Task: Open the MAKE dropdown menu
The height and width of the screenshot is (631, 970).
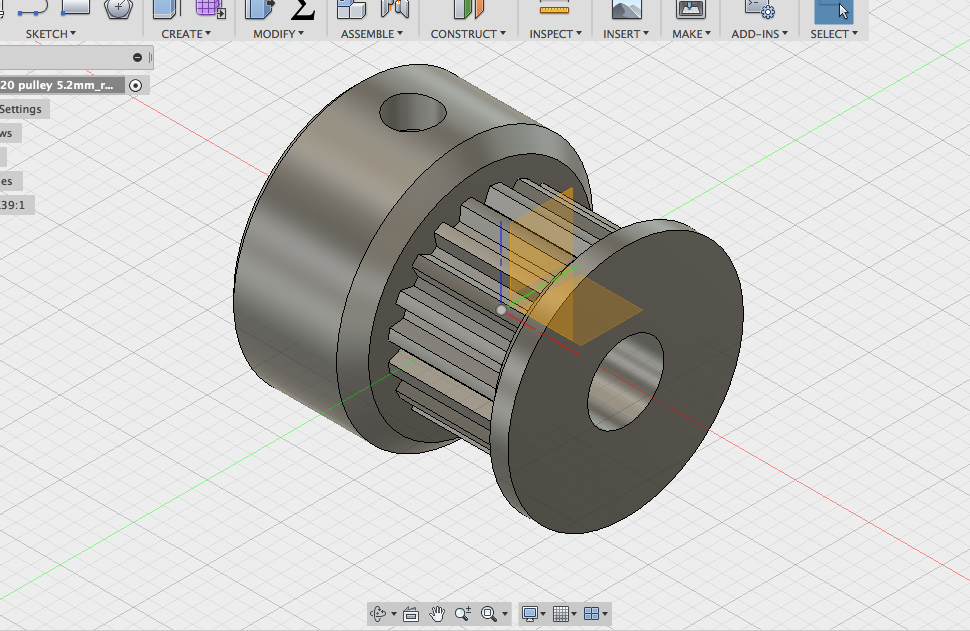Action: [692, 34]
